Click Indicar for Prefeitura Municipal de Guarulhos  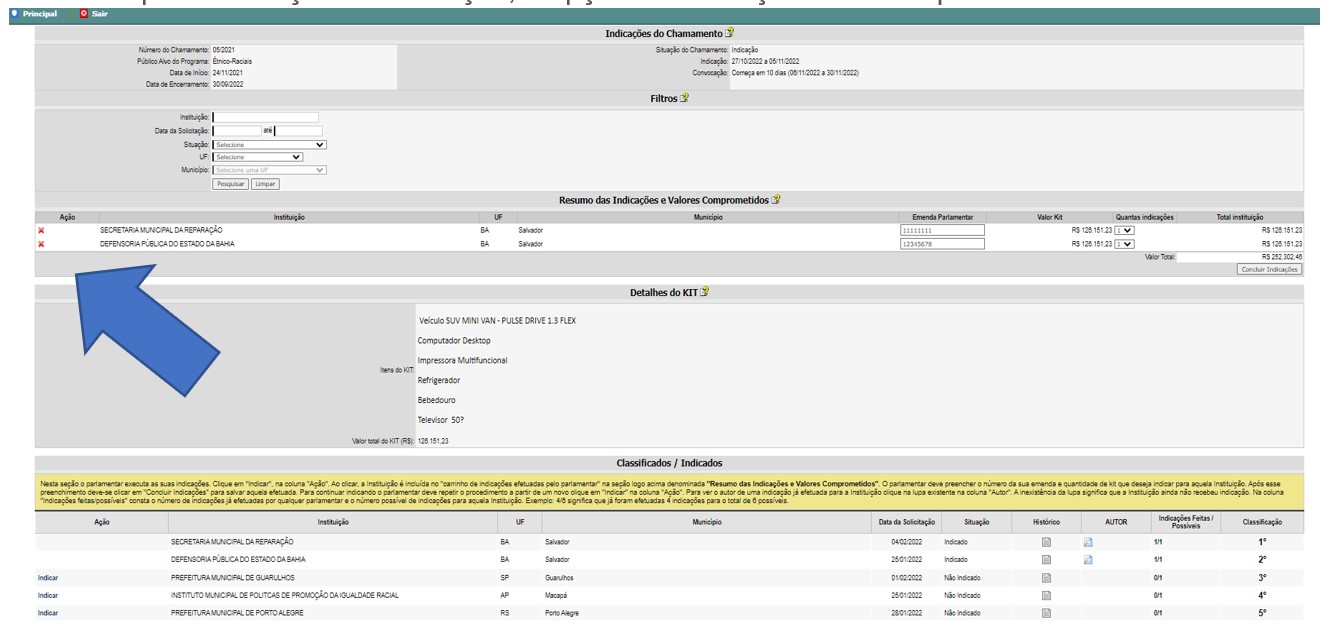47,578
